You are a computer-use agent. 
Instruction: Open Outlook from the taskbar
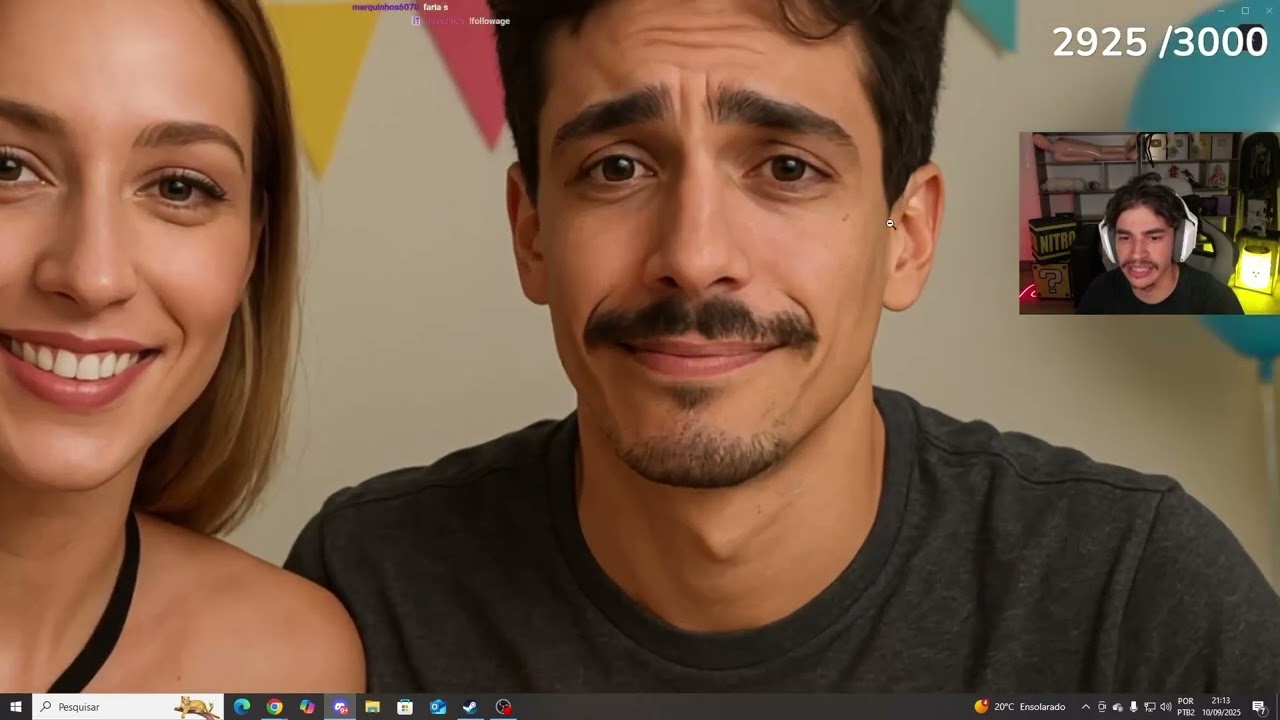[x=438, y=706]
